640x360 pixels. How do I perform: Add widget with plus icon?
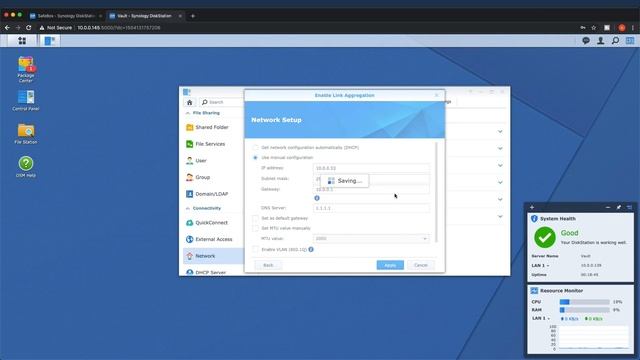point(532,207)
